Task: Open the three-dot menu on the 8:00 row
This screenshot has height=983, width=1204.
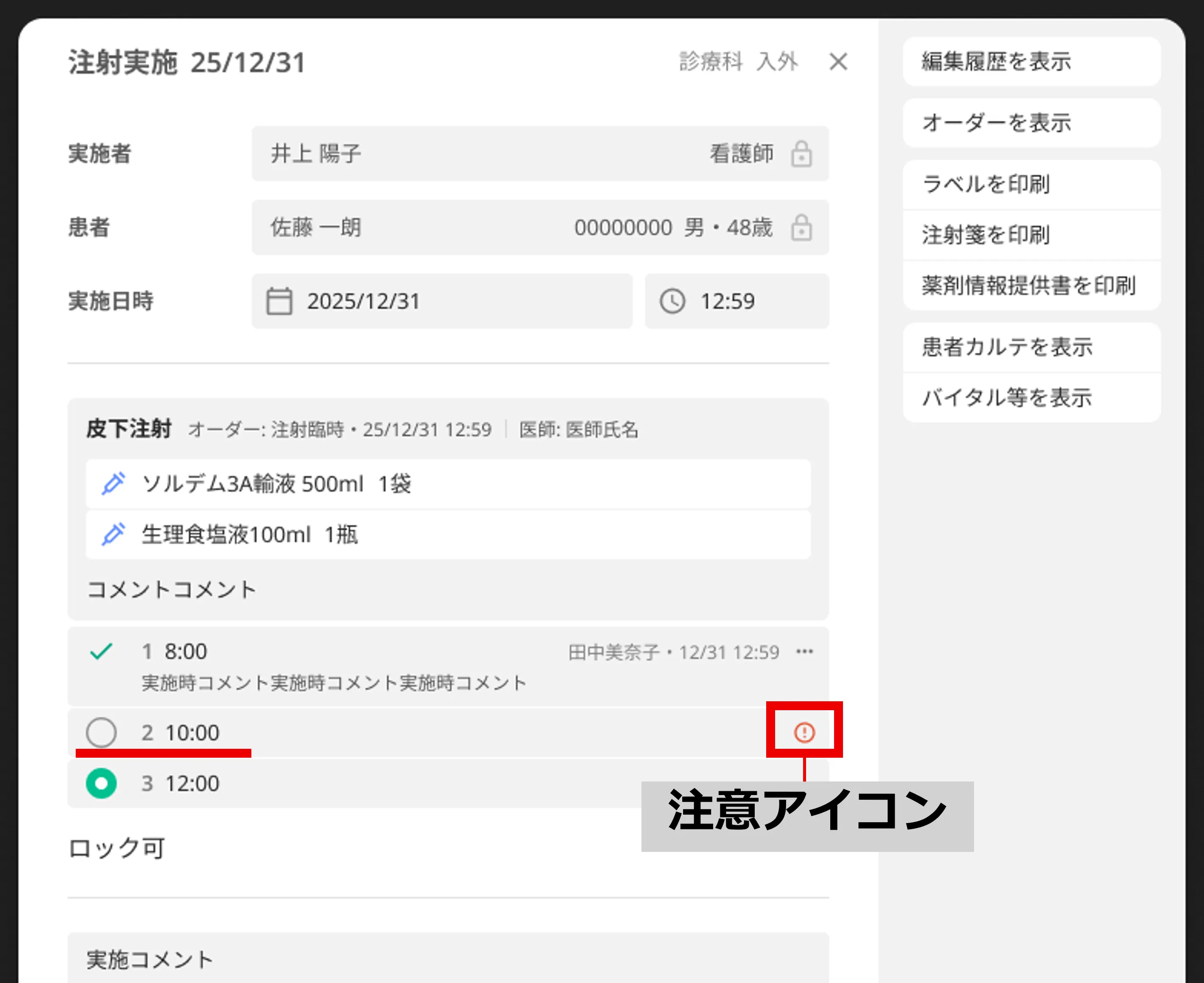Action: 804,652
